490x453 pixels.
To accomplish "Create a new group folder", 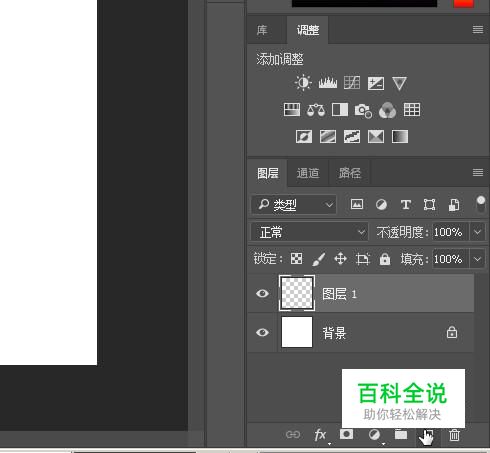I will [401, 435].
